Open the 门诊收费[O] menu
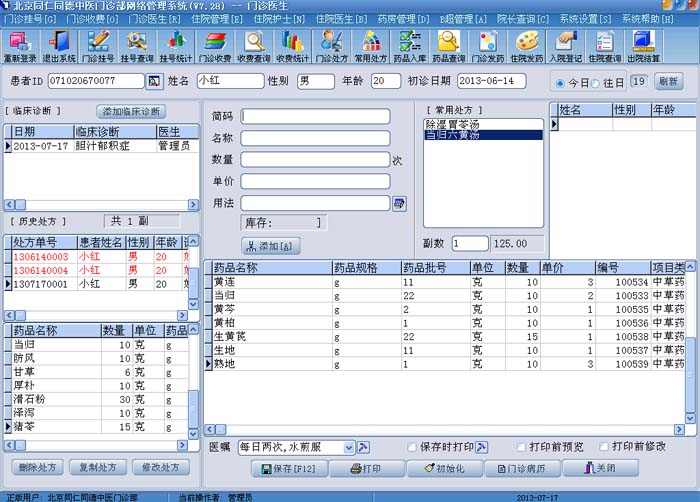Viewport: 700px width, 502px height. [92, 19]
